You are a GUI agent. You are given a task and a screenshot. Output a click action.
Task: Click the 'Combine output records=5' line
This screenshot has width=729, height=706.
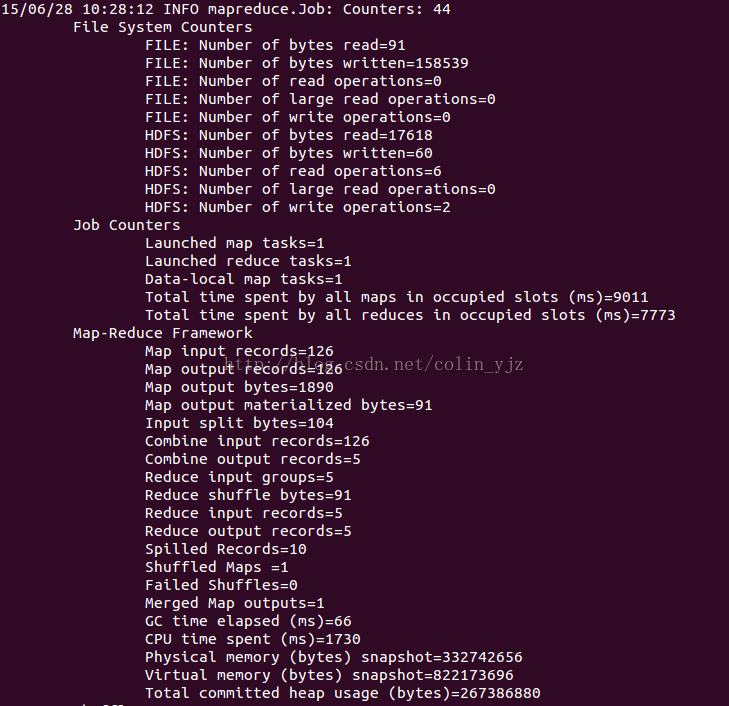pos(252,459)
